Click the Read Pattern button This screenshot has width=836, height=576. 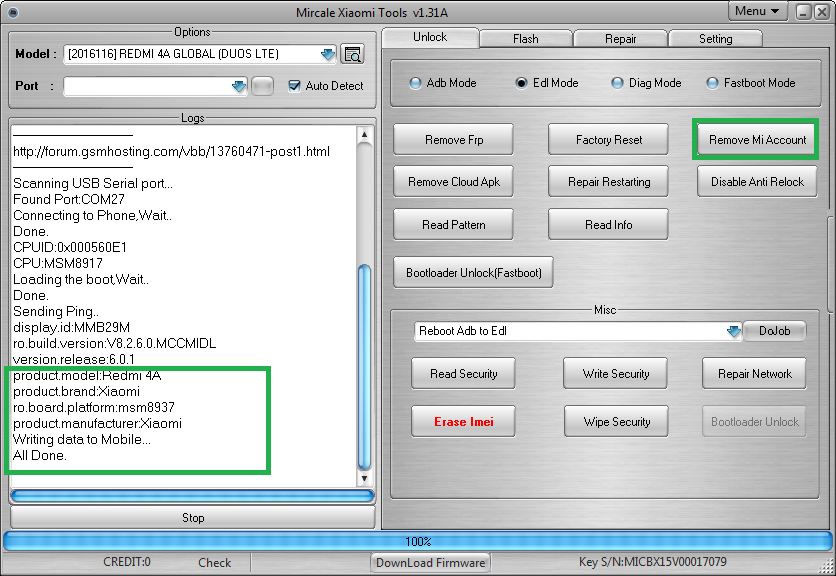[454, 225]
